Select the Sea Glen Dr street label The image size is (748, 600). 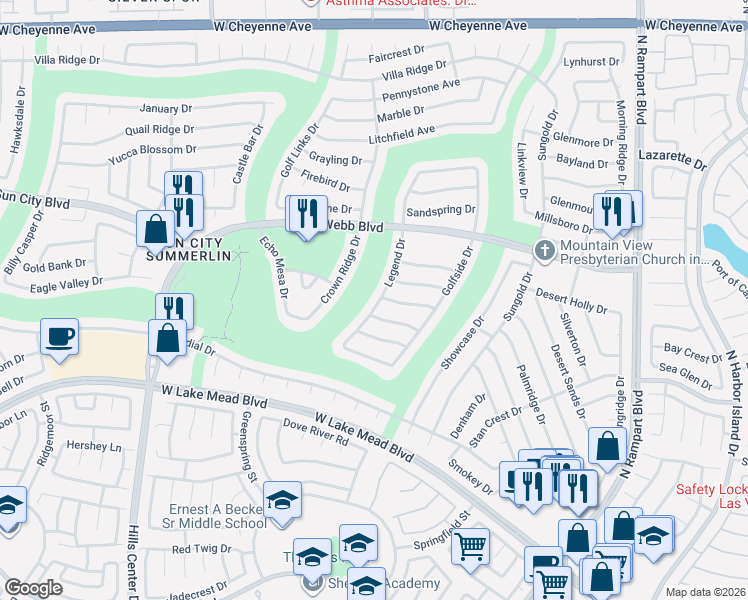686,376
